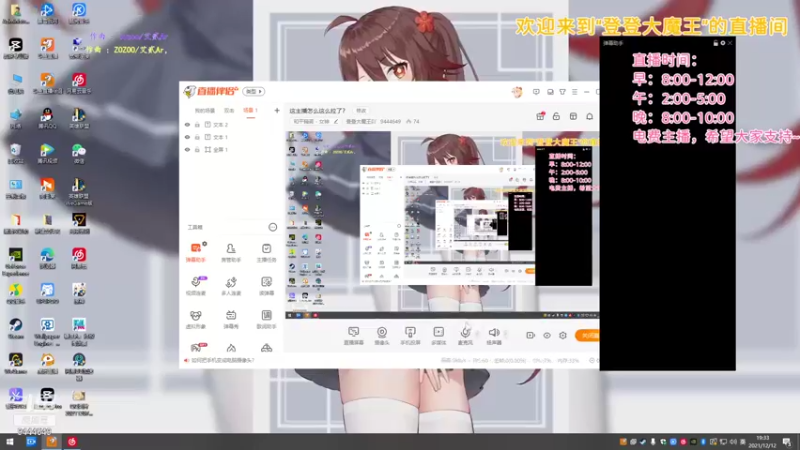Click the 修改 button beside the stream title
Screen dimensions: 800x450
361,110
